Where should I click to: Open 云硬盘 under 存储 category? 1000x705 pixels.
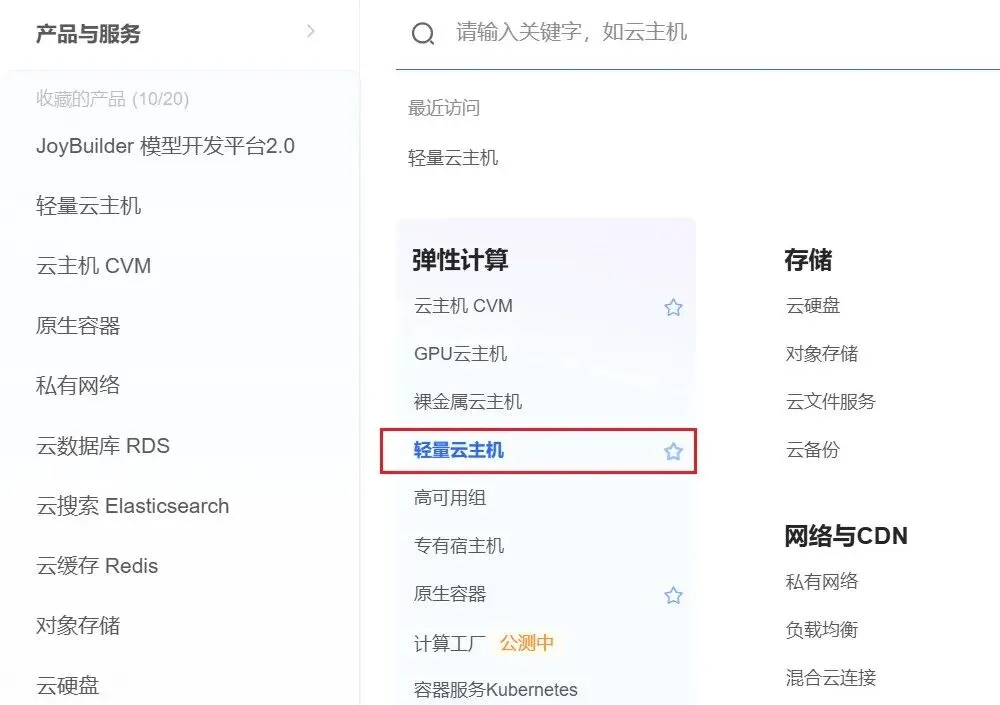click(812, 306)
